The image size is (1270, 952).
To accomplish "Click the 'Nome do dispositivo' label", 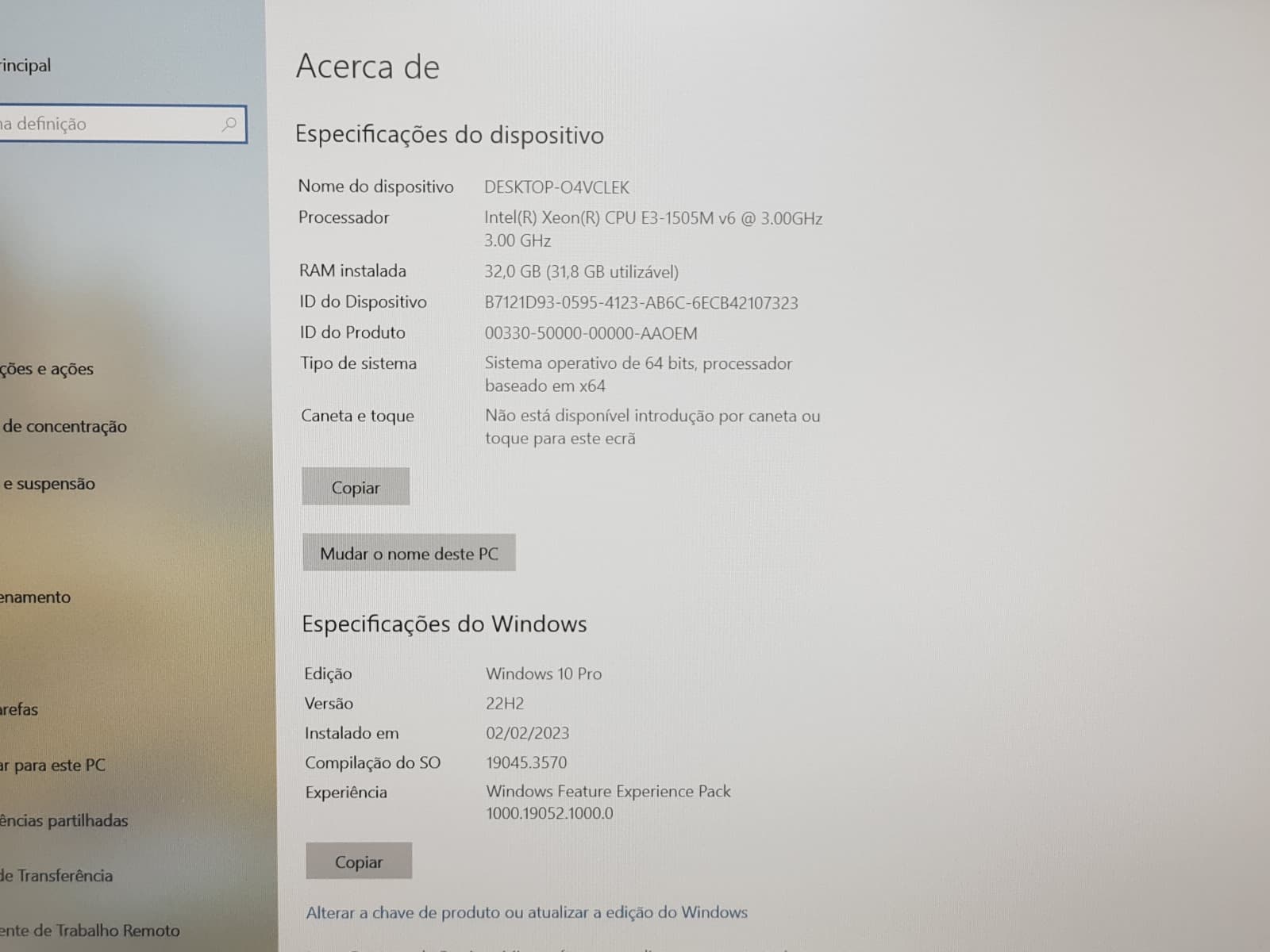I will tap(376, 187).
